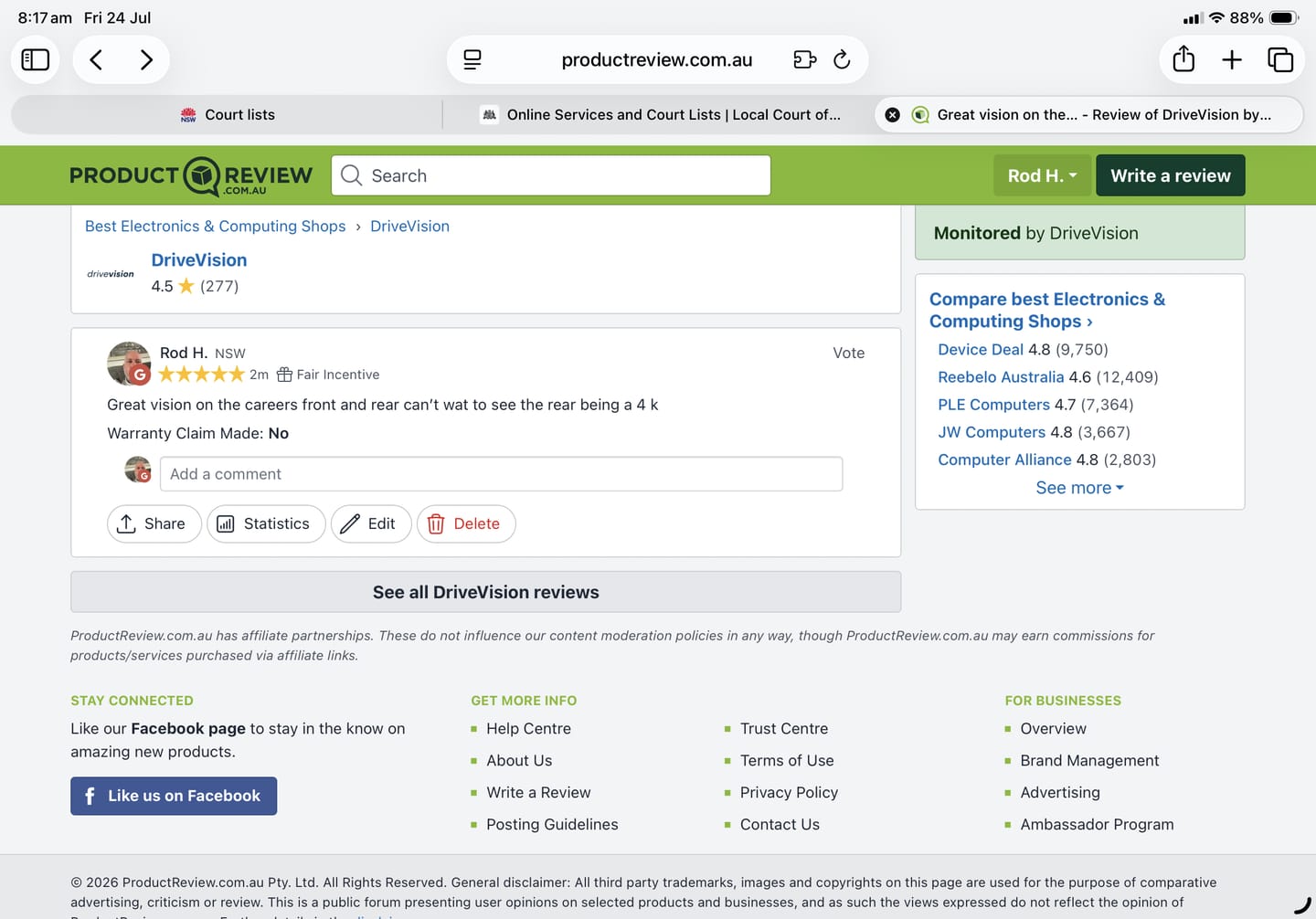This screenshot has width=1316, height=919.
Task: Go forward with the browser forward arrow
Action: coord(145,59)
